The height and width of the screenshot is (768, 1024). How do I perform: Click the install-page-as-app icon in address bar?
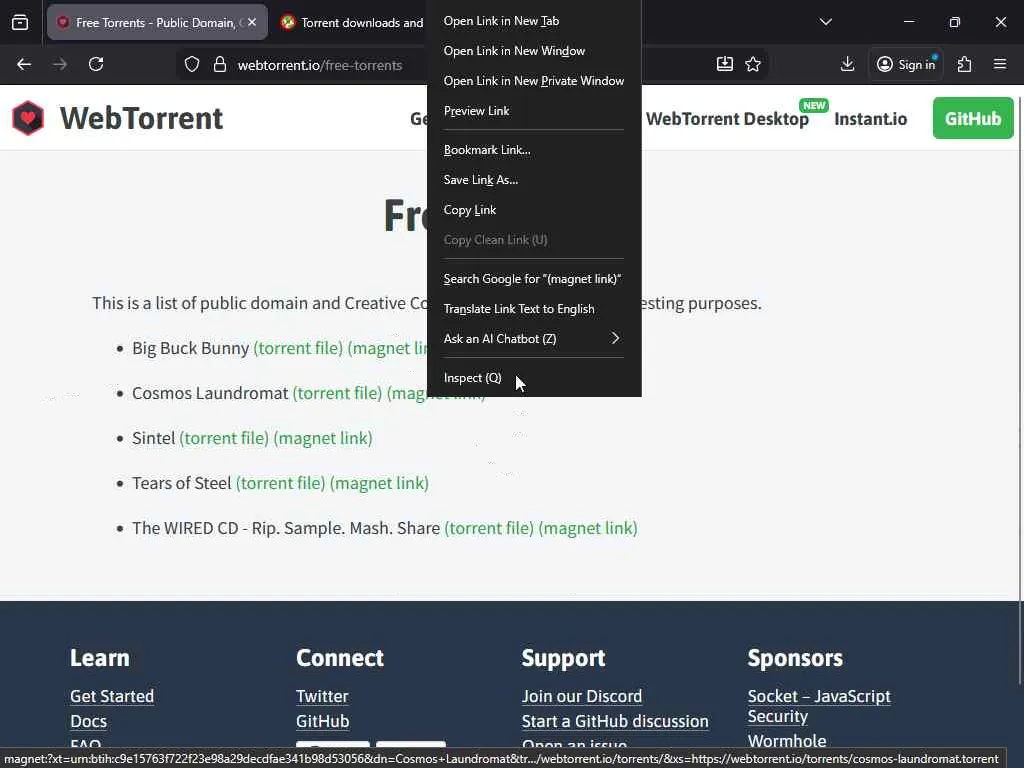725,64
